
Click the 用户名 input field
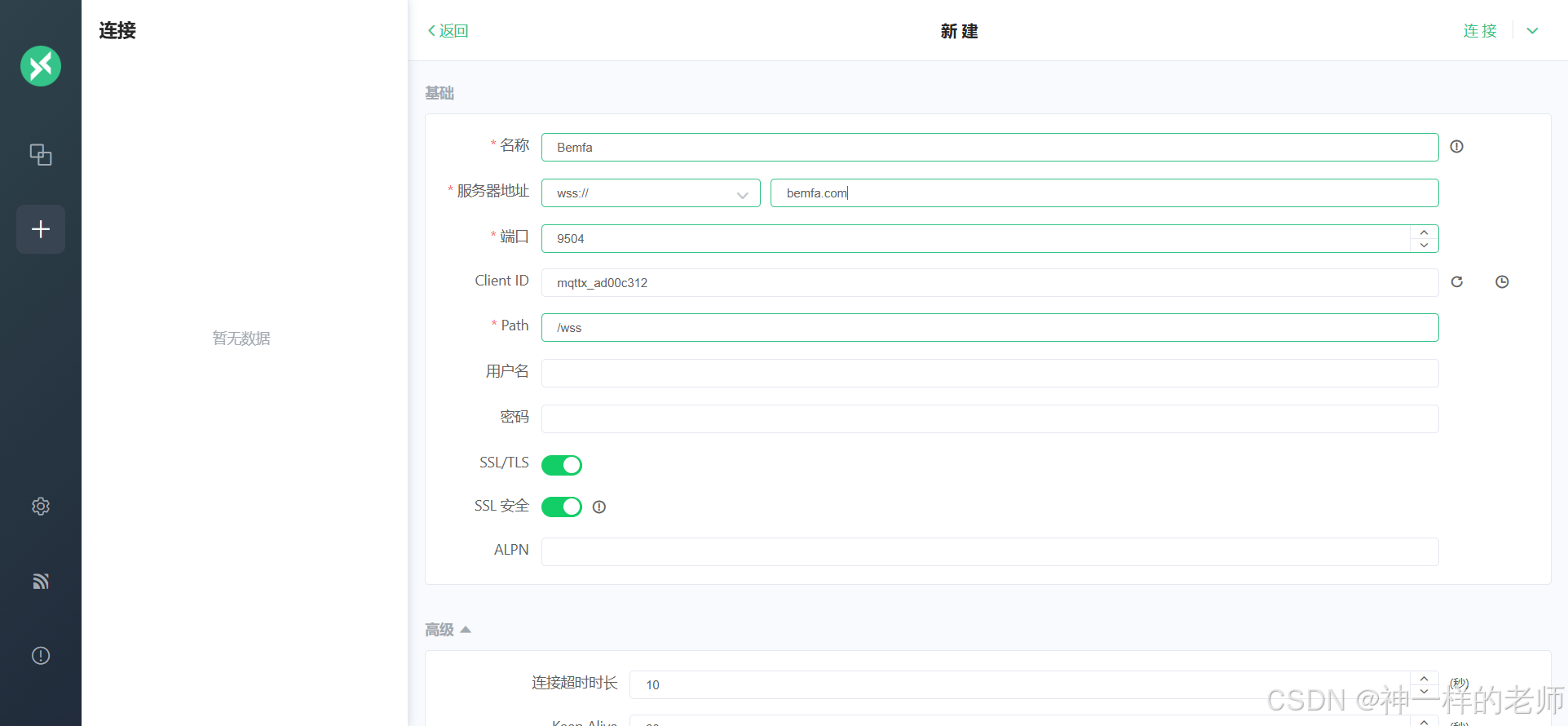pyautogui.click(x=990, y=374)
